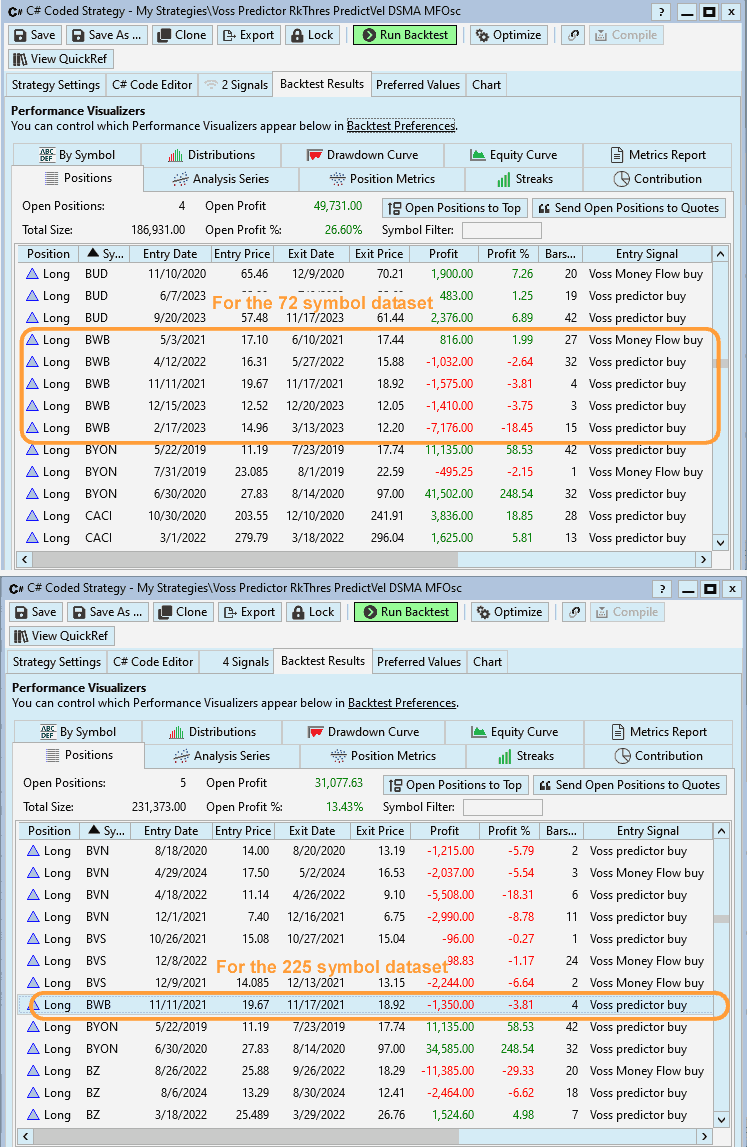Switch to Equity Curve visualizer in the upper window
The width and height of the screenshot is (747, 1147).
[513, 155]
